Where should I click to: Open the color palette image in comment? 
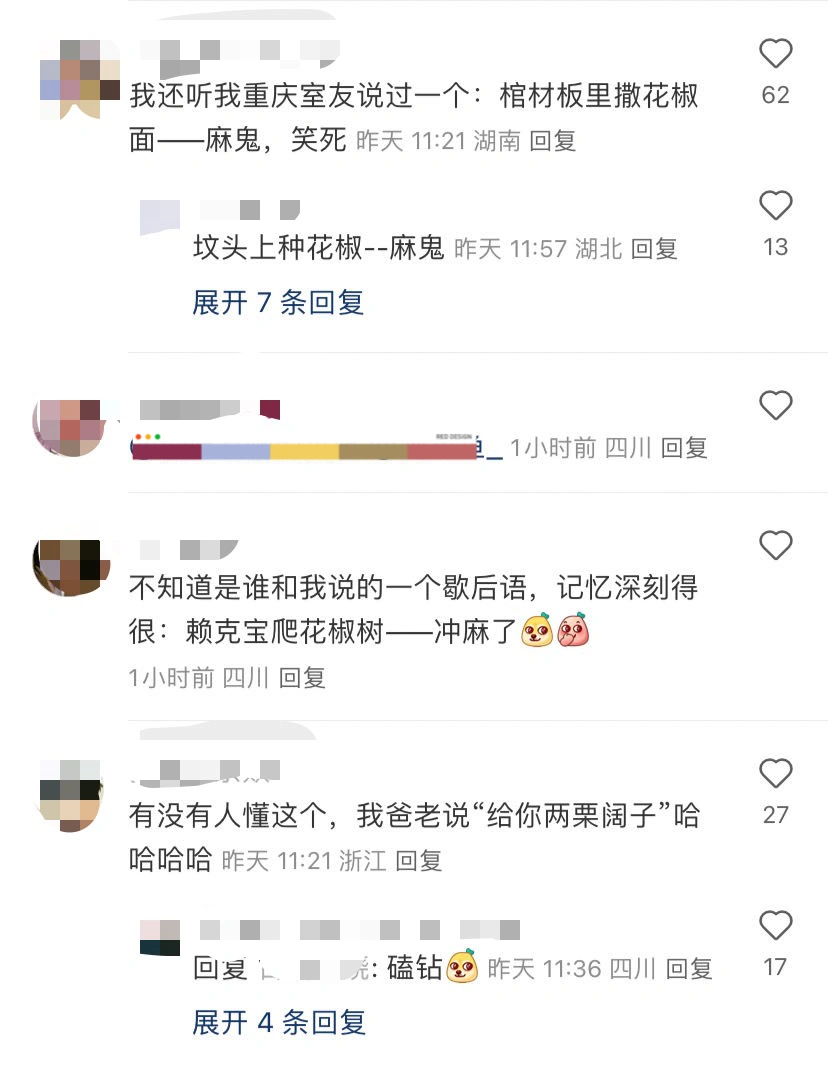(x=304, y=446)
